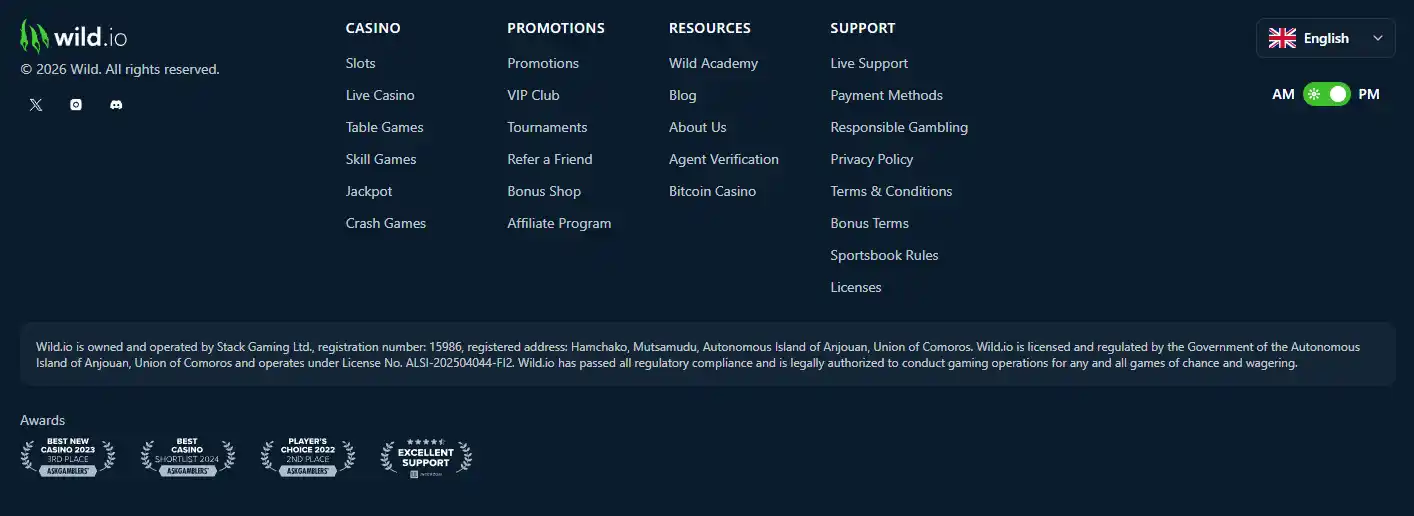Click the Excellent Support award badge
Viewport: 1414px width, 516px height.
click(x=426, y=457)
